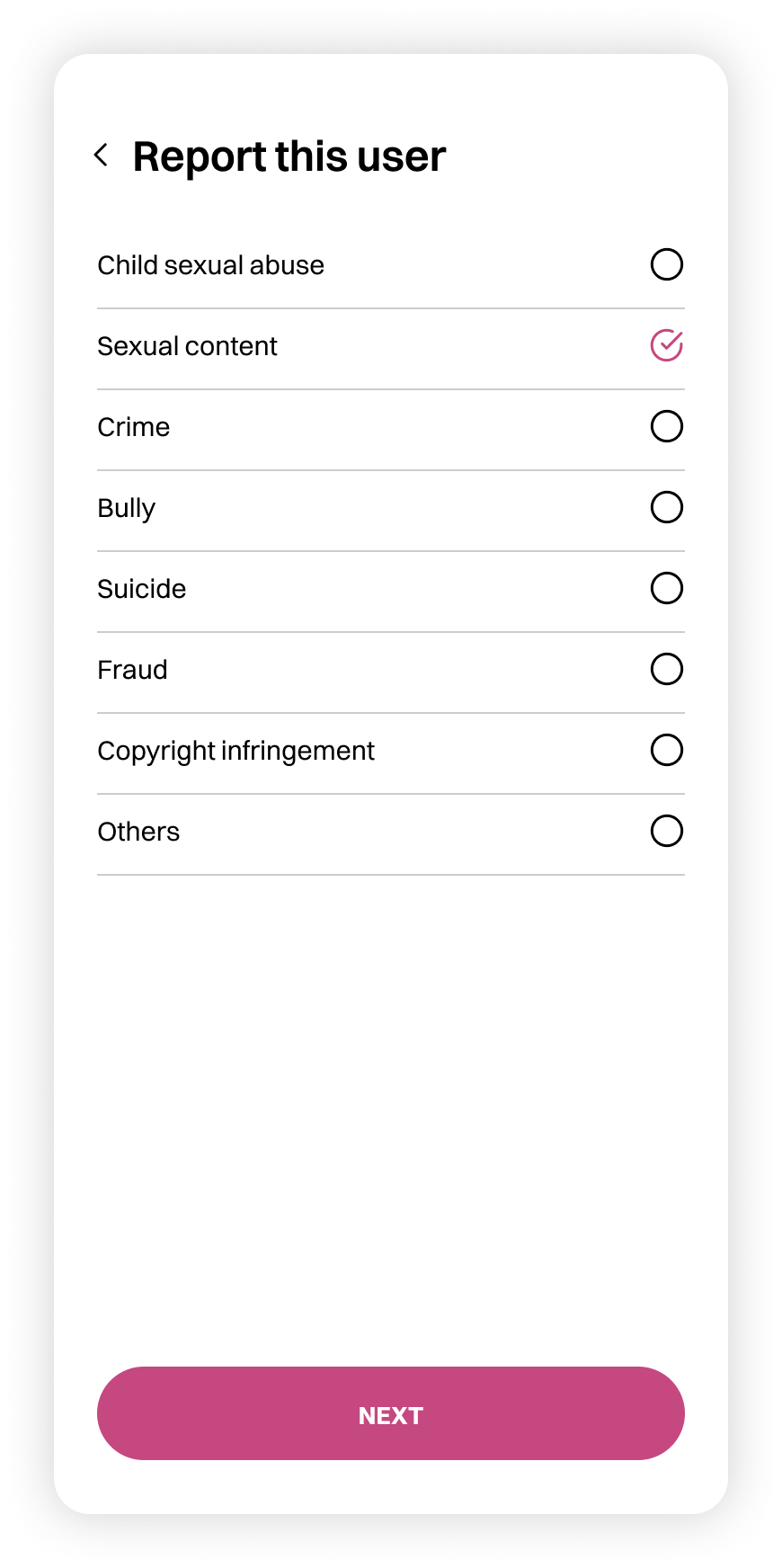Click the Sexual content label
The height and width of the screenshot is (1568, 782).
coord(187,346)
